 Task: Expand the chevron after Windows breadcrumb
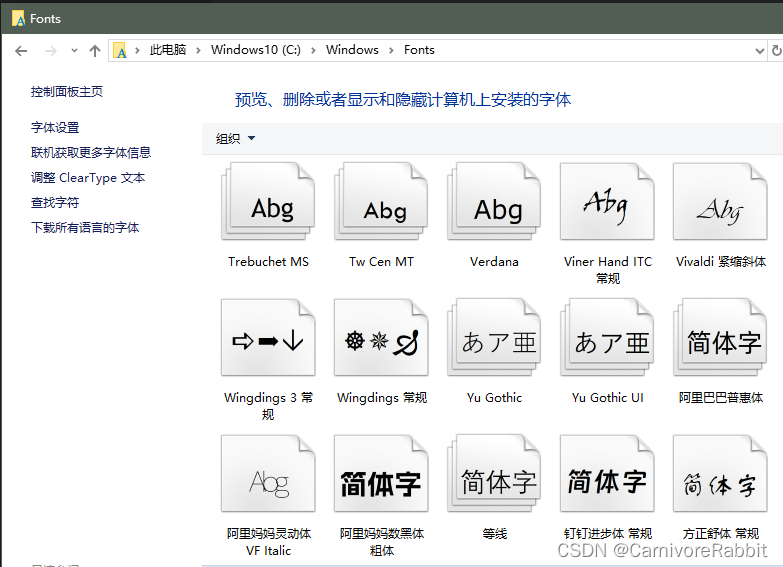pyautogui.click(x=392, y=50)
